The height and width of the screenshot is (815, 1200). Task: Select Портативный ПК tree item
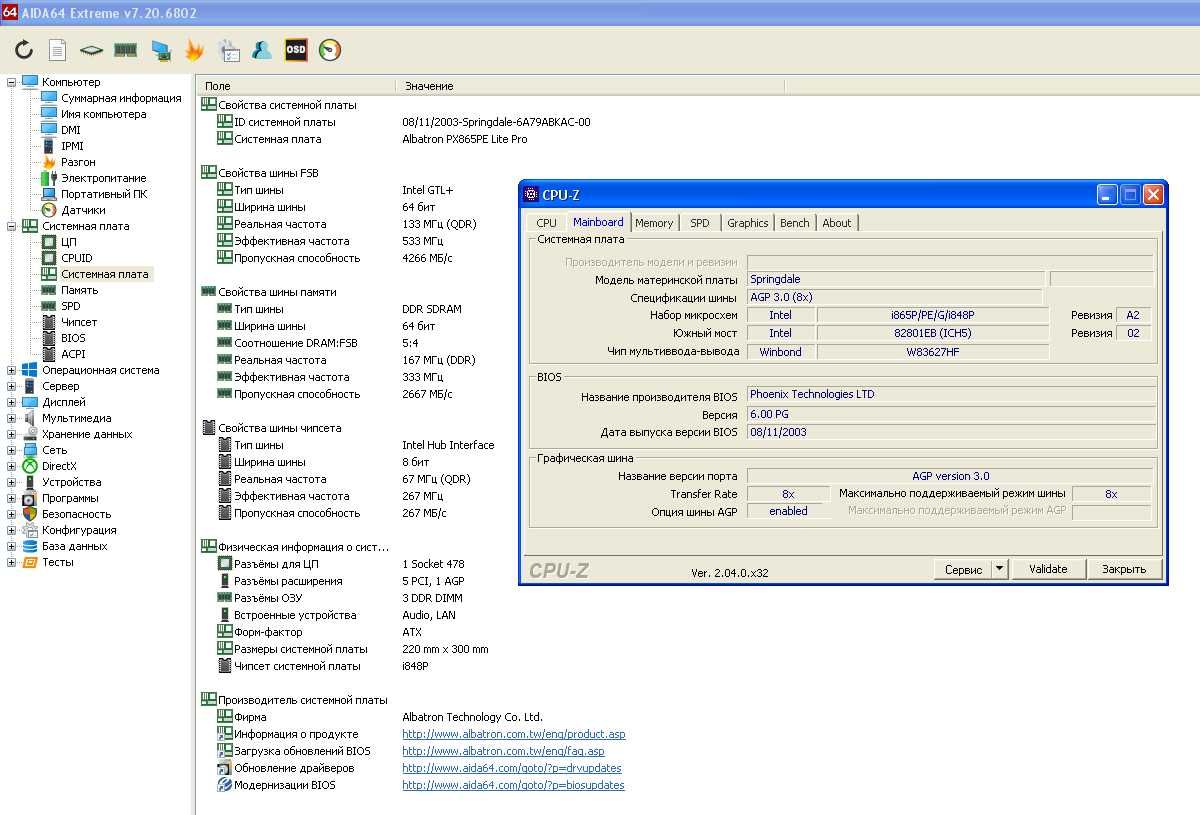[104, 194]
